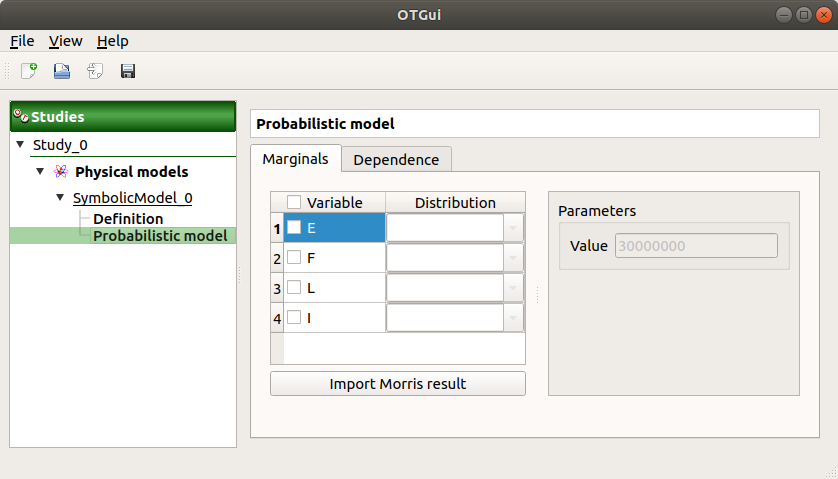Switch to the Dependence tab

tap(396, 160)
